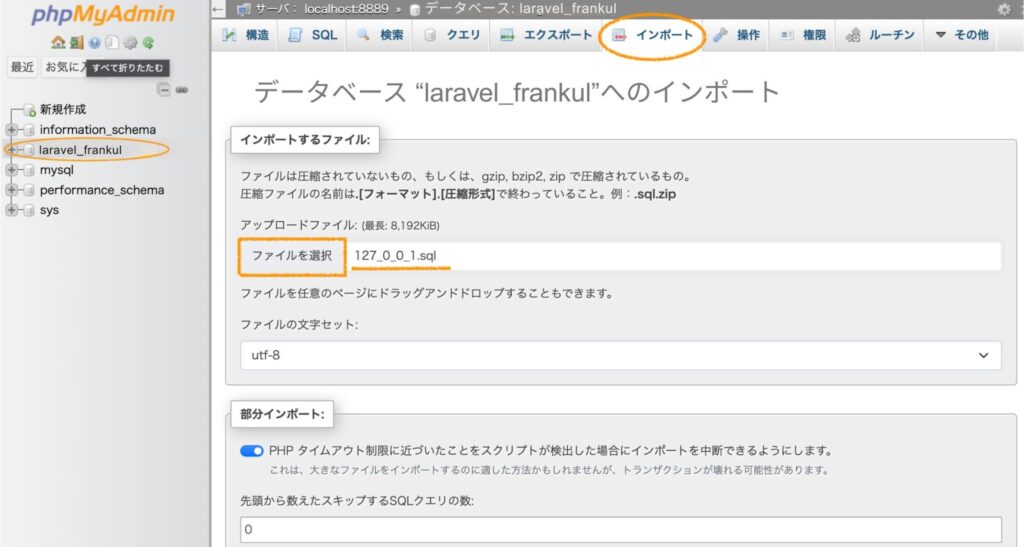1024x547 pixels.
Task: Open the 権限 privileges tab
Action: tap(804, 35)
